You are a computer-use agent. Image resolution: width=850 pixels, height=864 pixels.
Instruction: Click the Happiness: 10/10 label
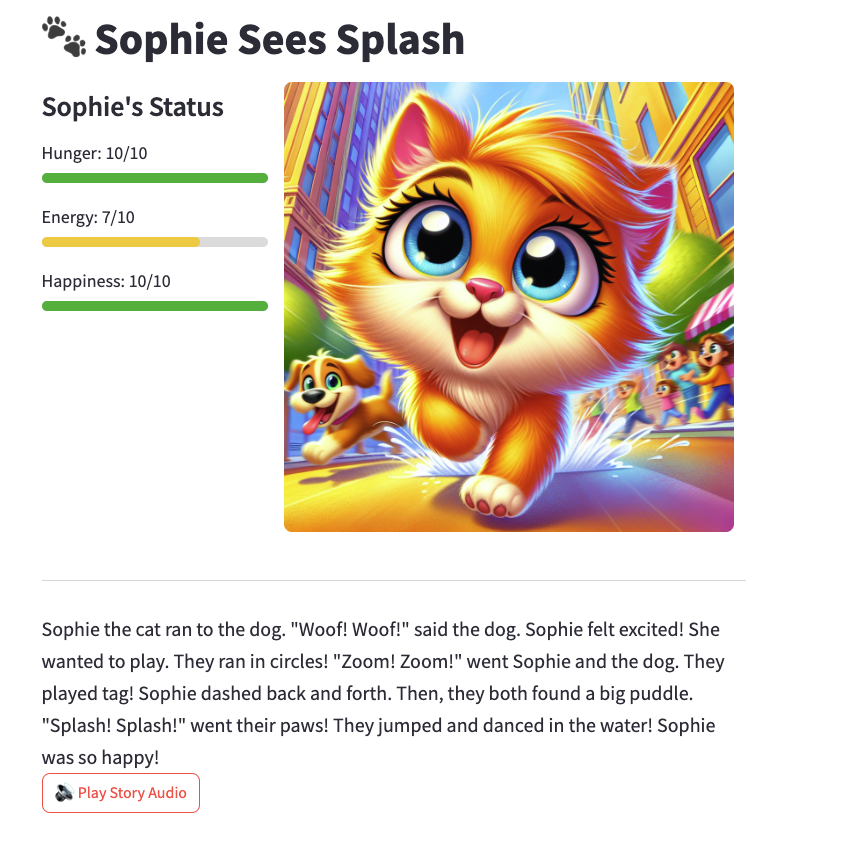[106, 281]
